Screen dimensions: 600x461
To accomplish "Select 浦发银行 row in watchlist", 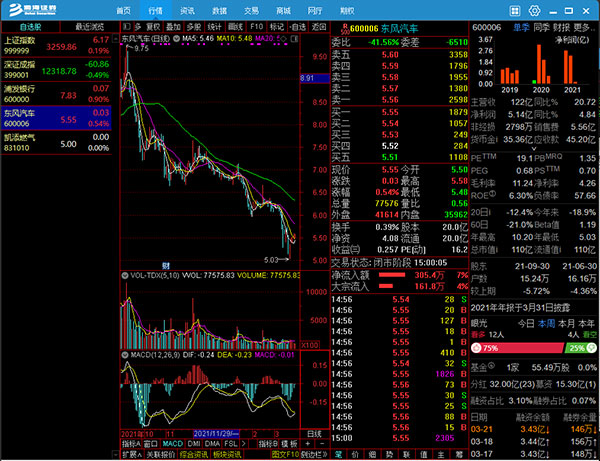I will 57,94.
